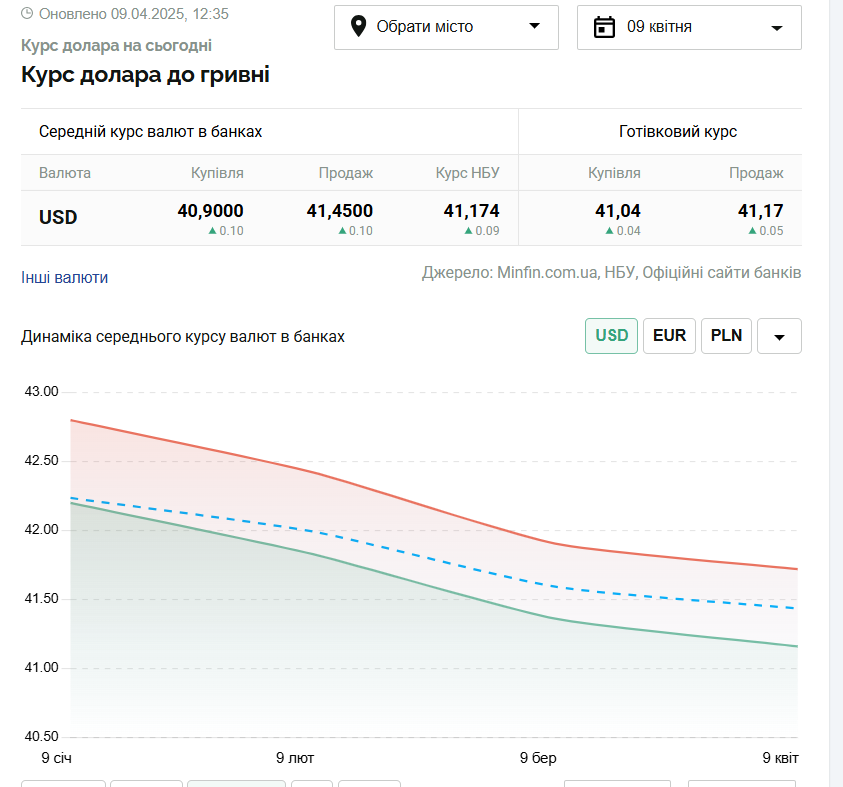The image size is (843, 787).
Task: Select the "Середній курс валют в банках" header
Action: [x=150, y=131]
